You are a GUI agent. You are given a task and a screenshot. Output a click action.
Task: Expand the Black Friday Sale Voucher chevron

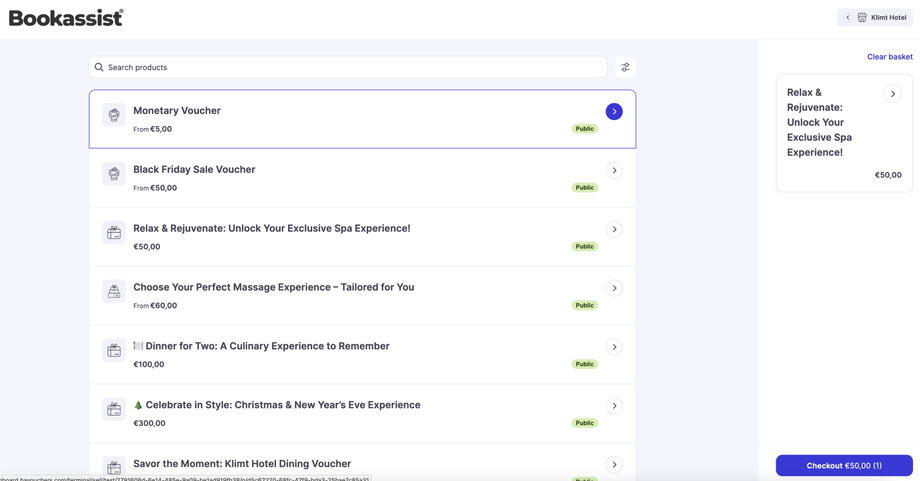(x=614, y=170)
